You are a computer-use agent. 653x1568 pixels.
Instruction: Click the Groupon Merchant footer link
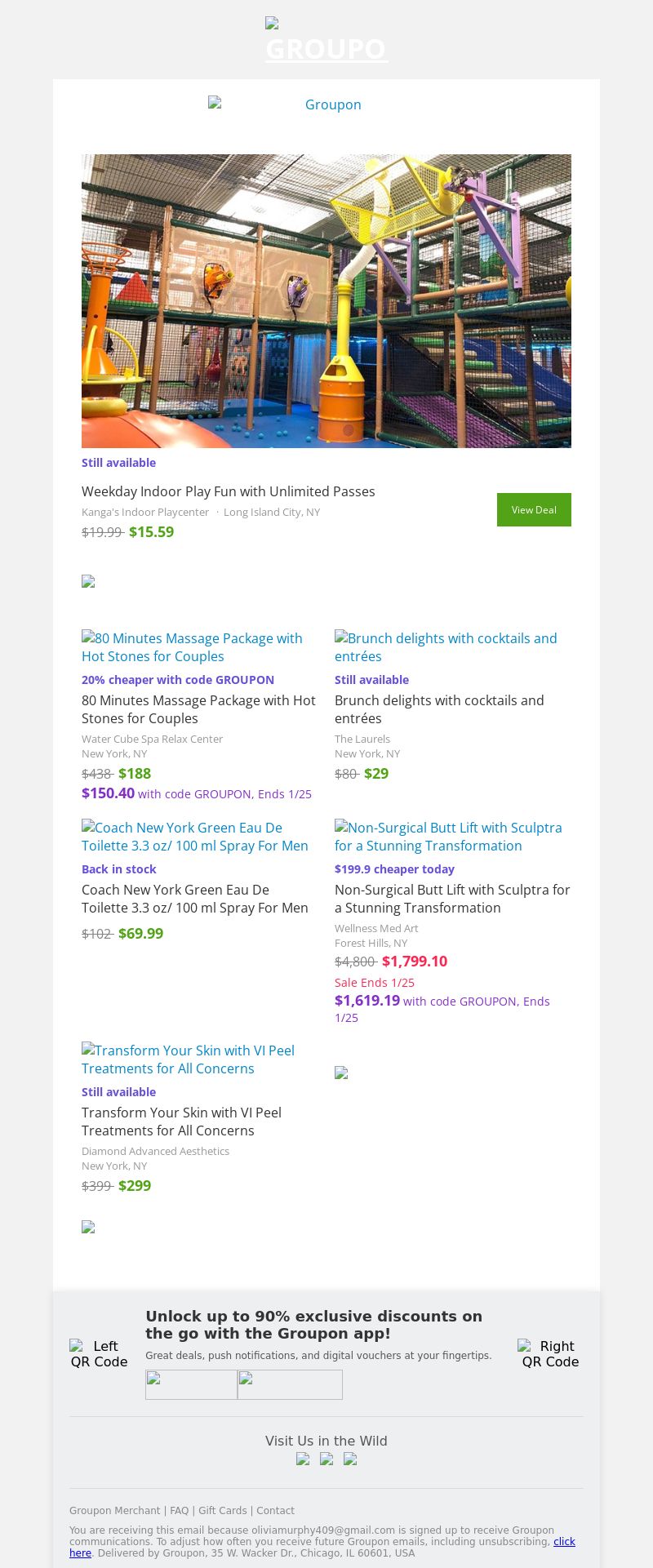114,1511
